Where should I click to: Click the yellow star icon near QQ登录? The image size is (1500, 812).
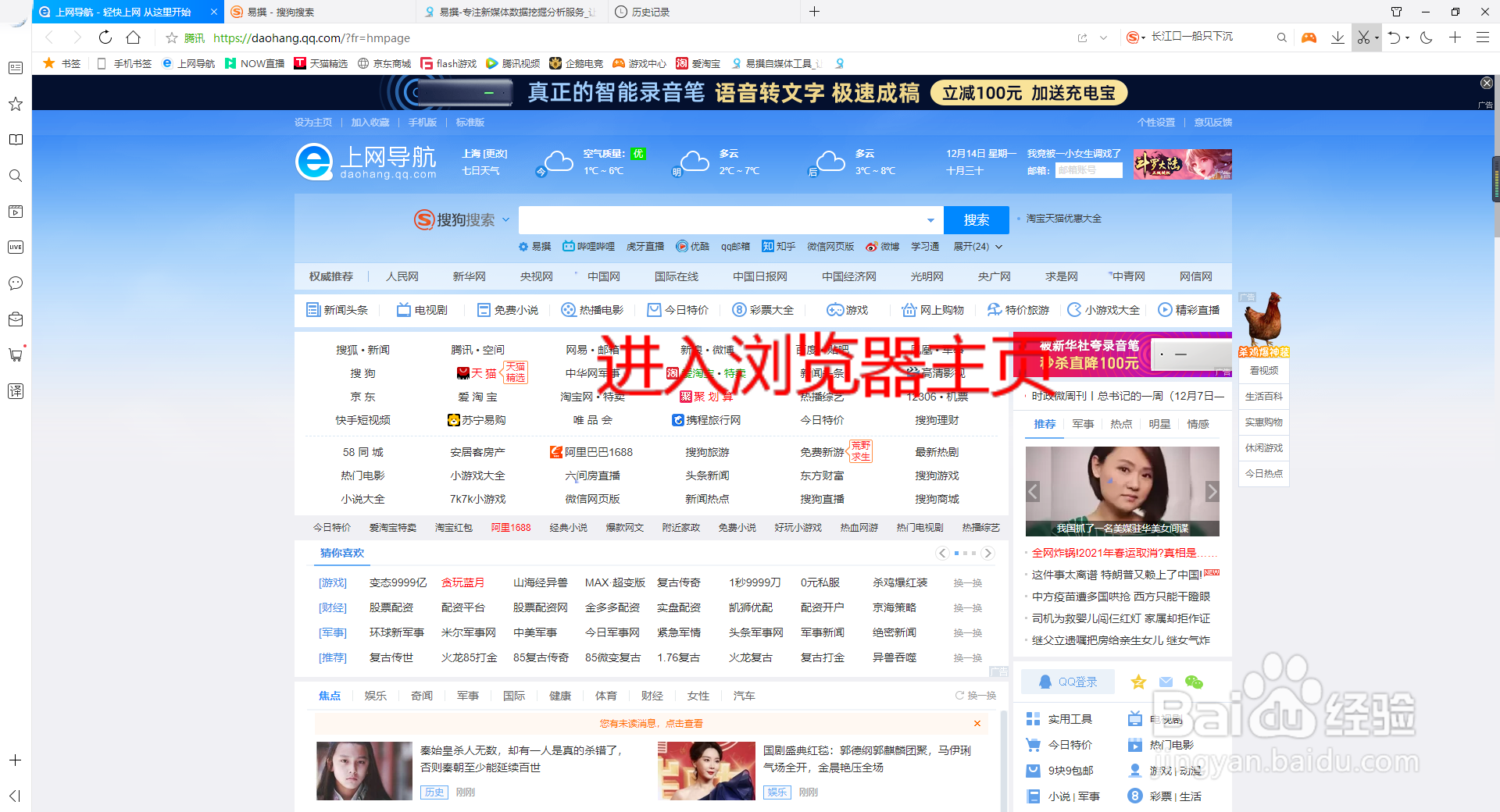pyautogui.click(x=1138, y=682)
